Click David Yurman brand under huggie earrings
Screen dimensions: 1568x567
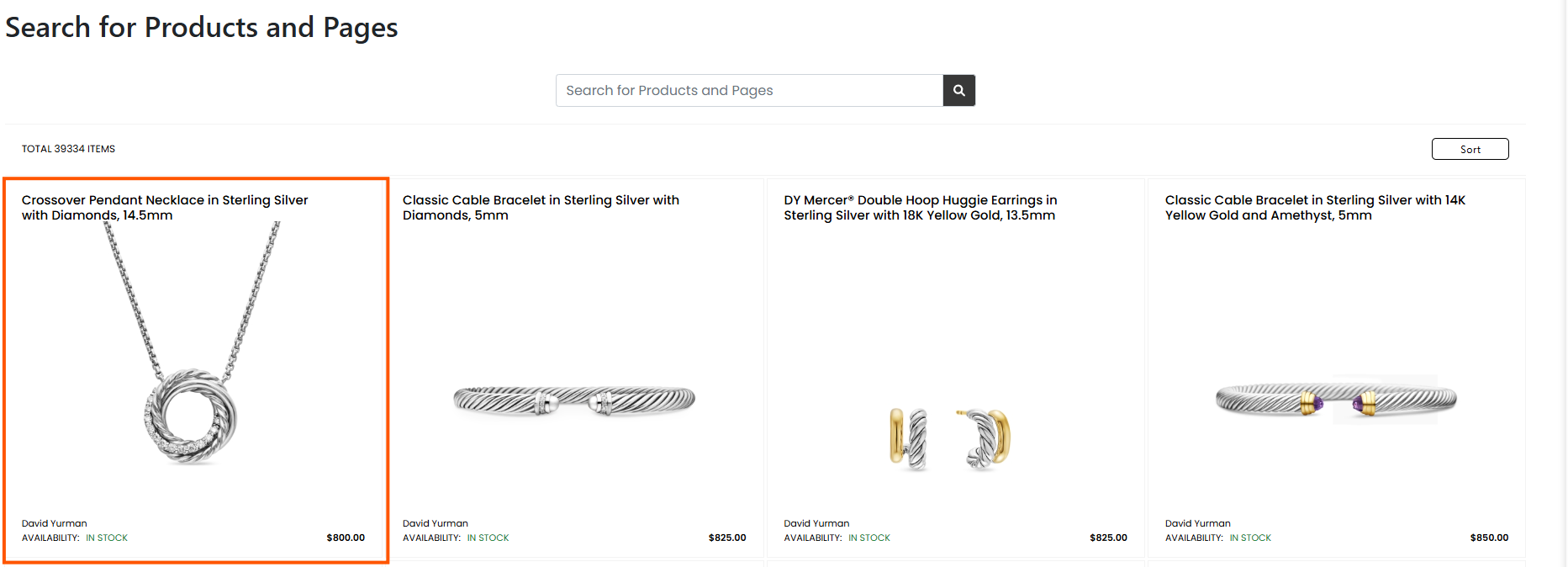click(816, 523)
